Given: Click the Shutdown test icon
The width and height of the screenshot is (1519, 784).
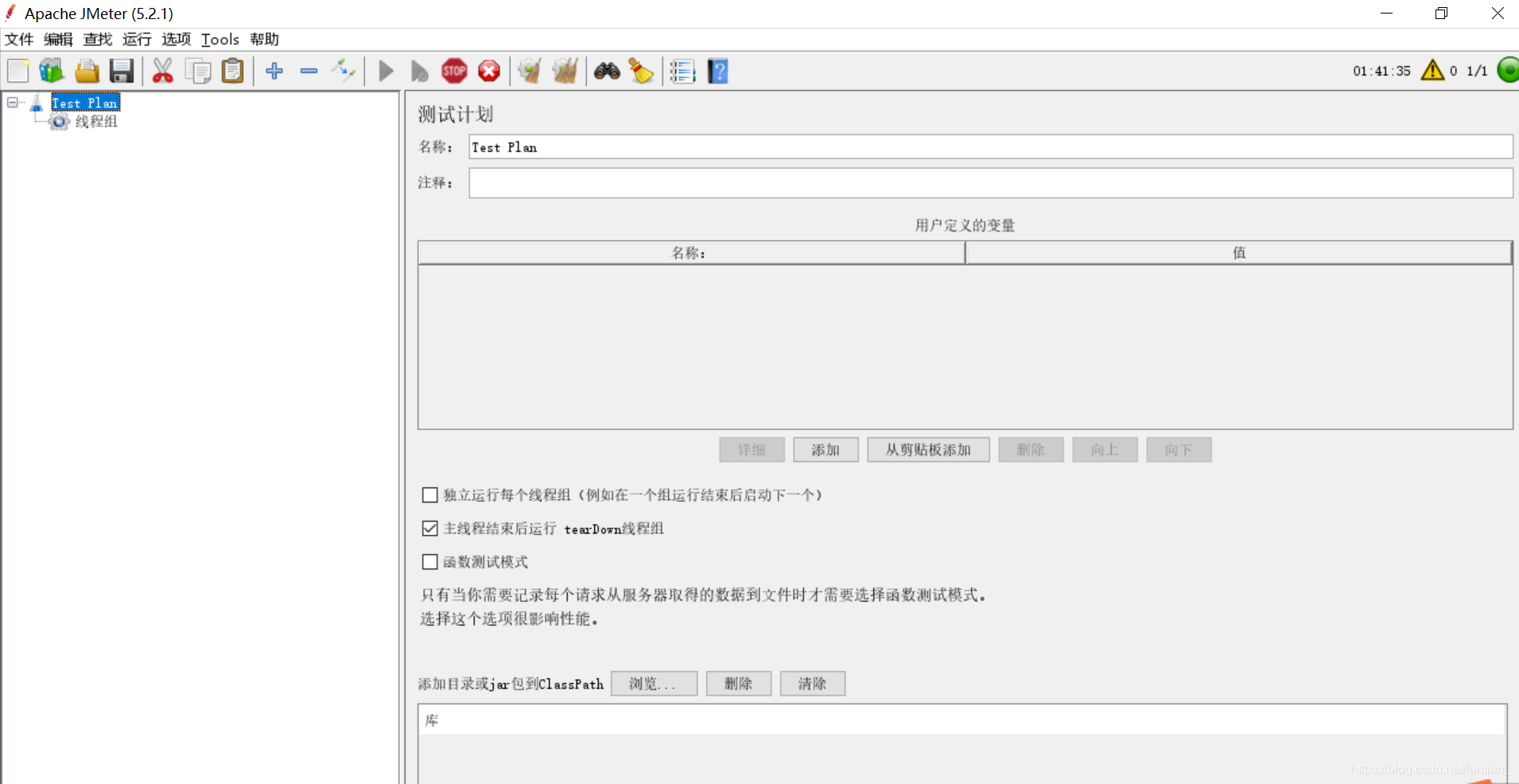Looking at the screenshot, I should (x=488, y=71).
